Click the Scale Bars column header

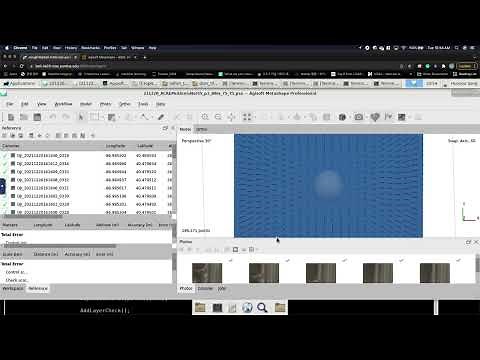(x=13, y=254)
